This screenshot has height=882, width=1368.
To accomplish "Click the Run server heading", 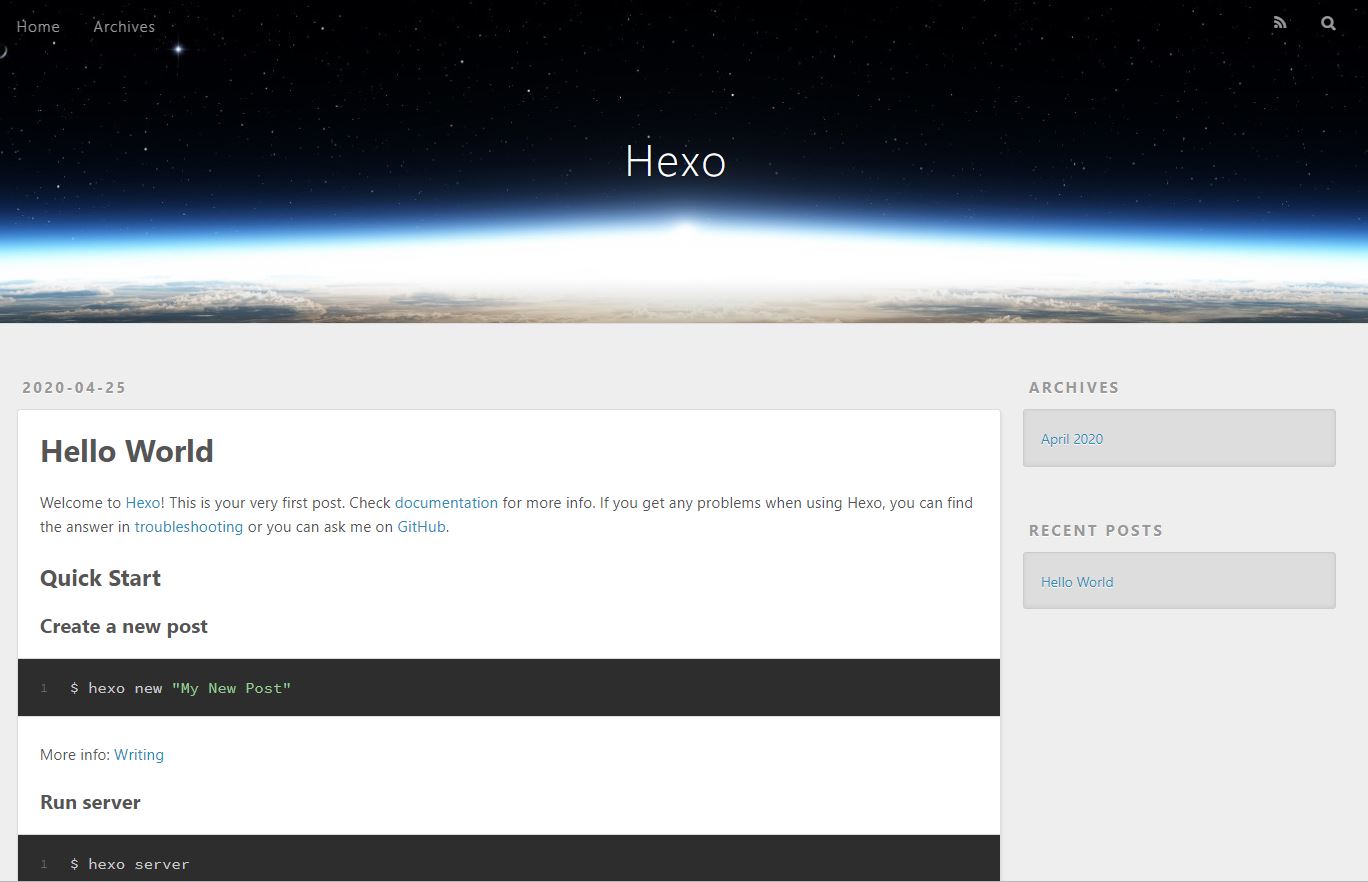I will point(90,803).
